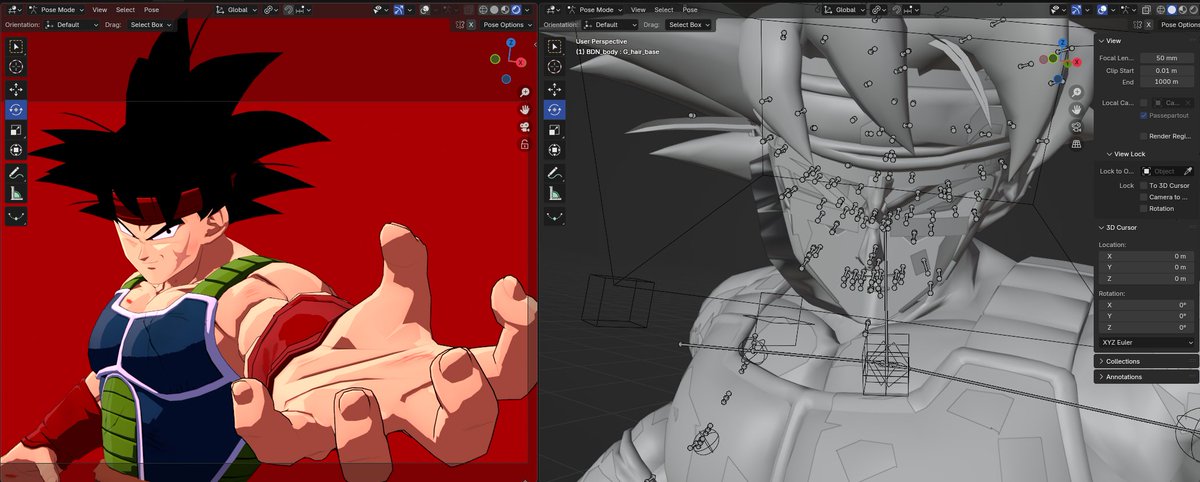
Task: Select the Measure tool in left viewport
Action: pyautogui.click(x=17, y=193)
